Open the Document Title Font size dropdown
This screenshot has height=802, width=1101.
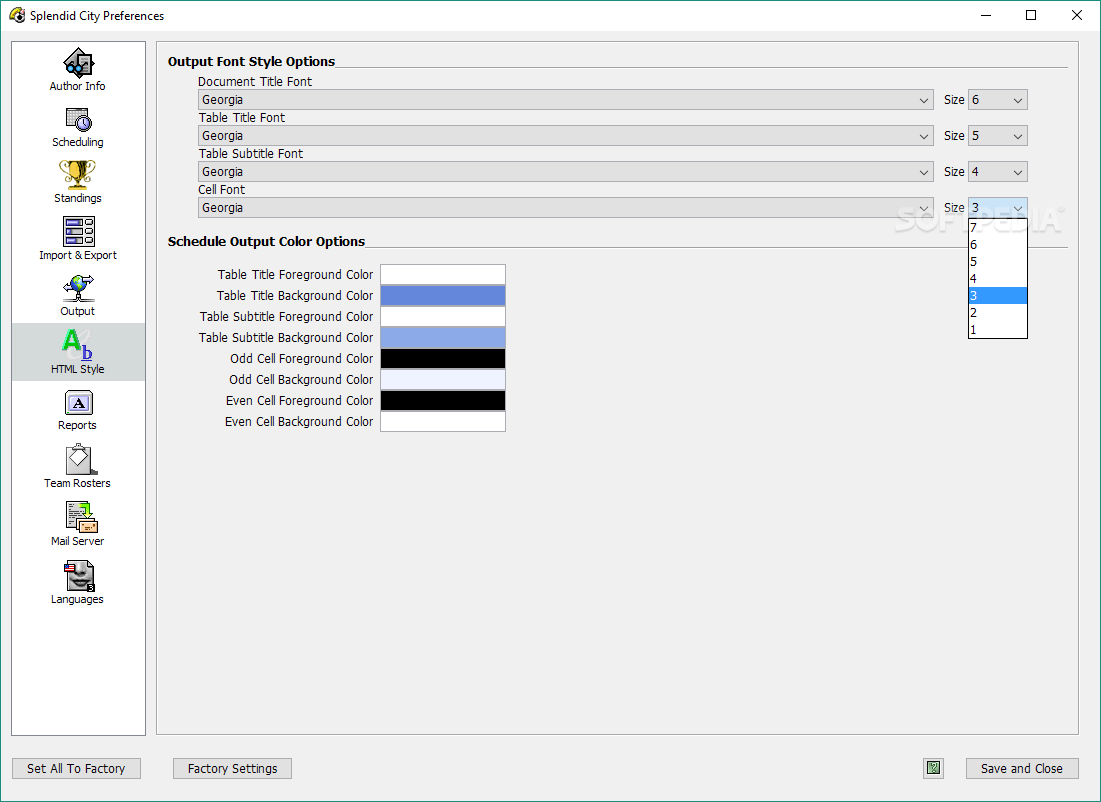tap(998, 100)
